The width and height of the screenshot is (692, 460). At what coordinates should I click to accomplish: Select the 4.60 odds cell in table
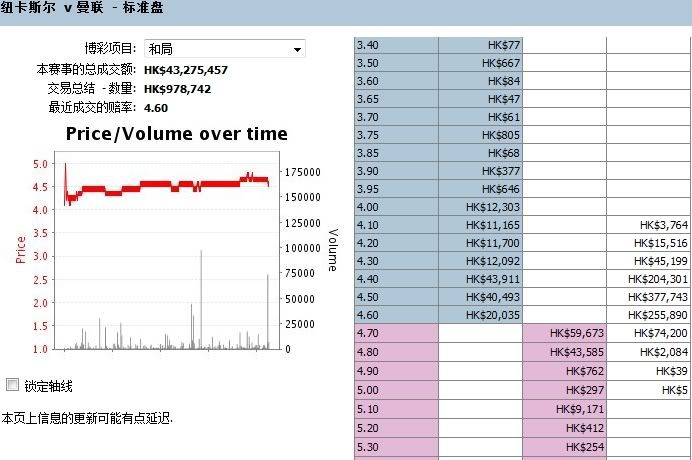[x=396, y=315]
